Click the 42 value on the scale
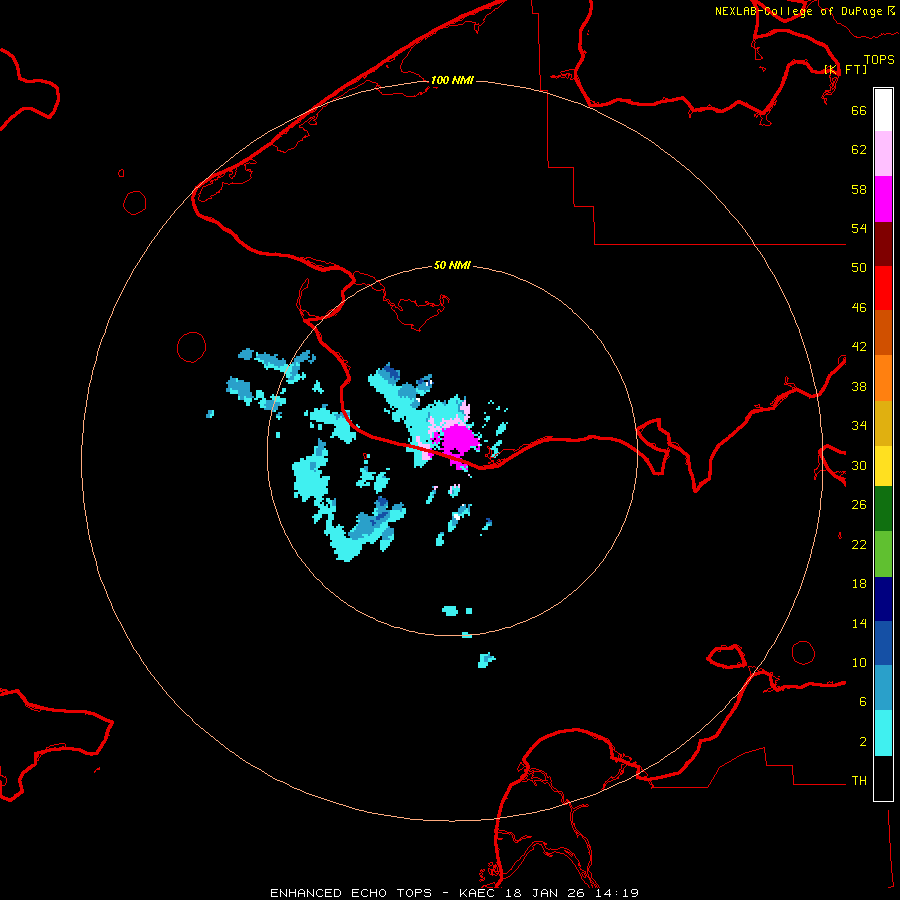The image size is (900, 900). [x=859, y=347]
